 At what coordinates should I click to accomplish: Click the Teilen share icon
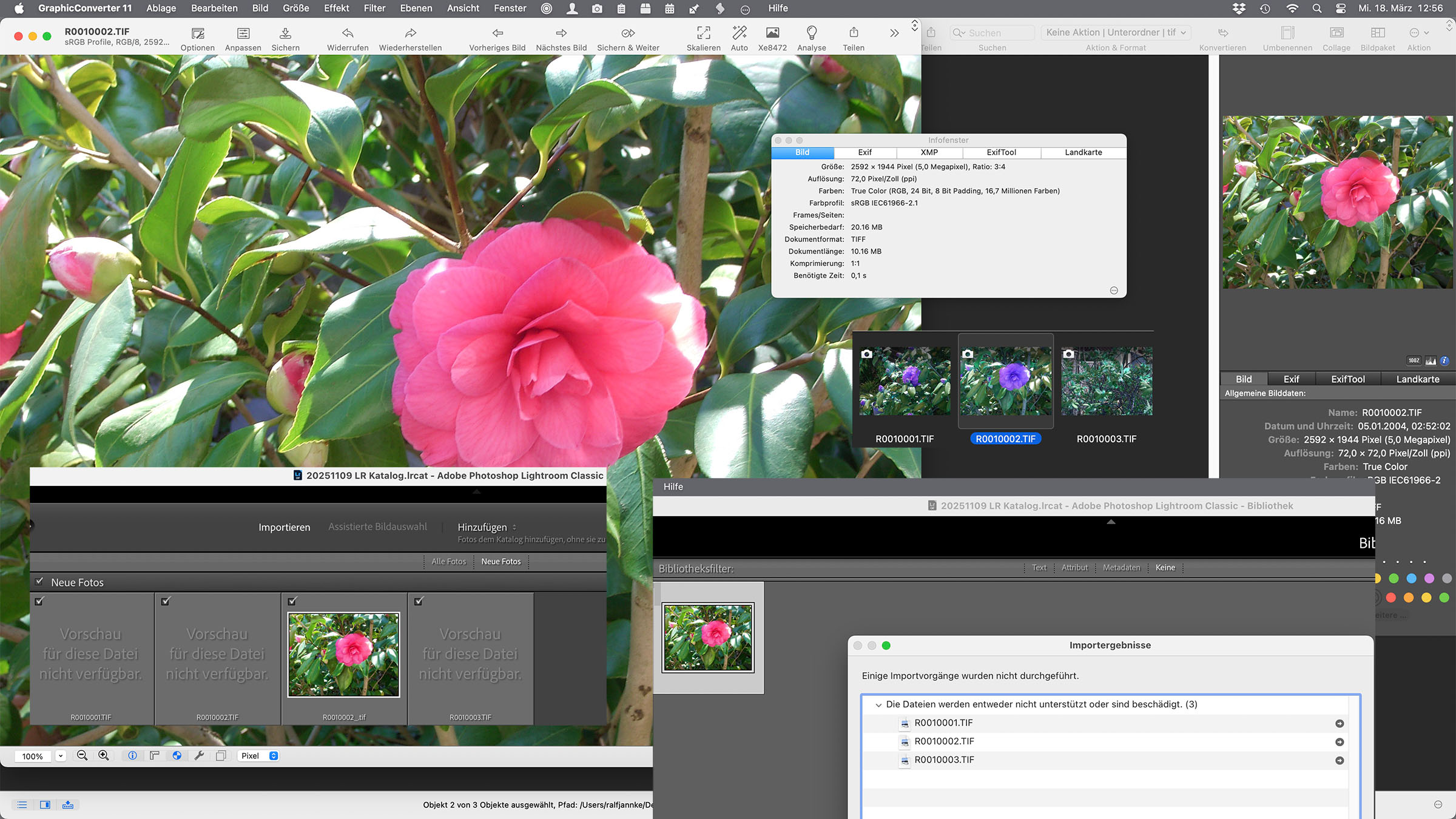853,33
